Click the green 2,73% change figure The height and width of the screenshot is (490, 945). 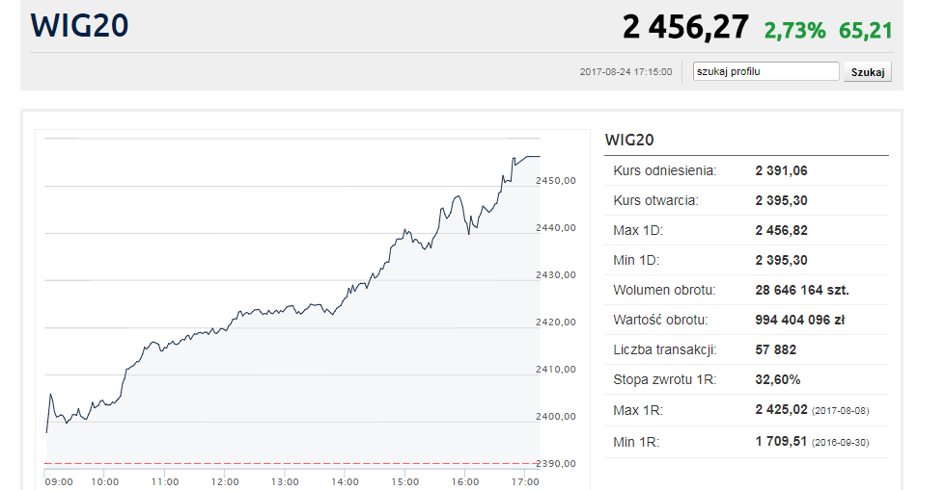coord(795,30)
